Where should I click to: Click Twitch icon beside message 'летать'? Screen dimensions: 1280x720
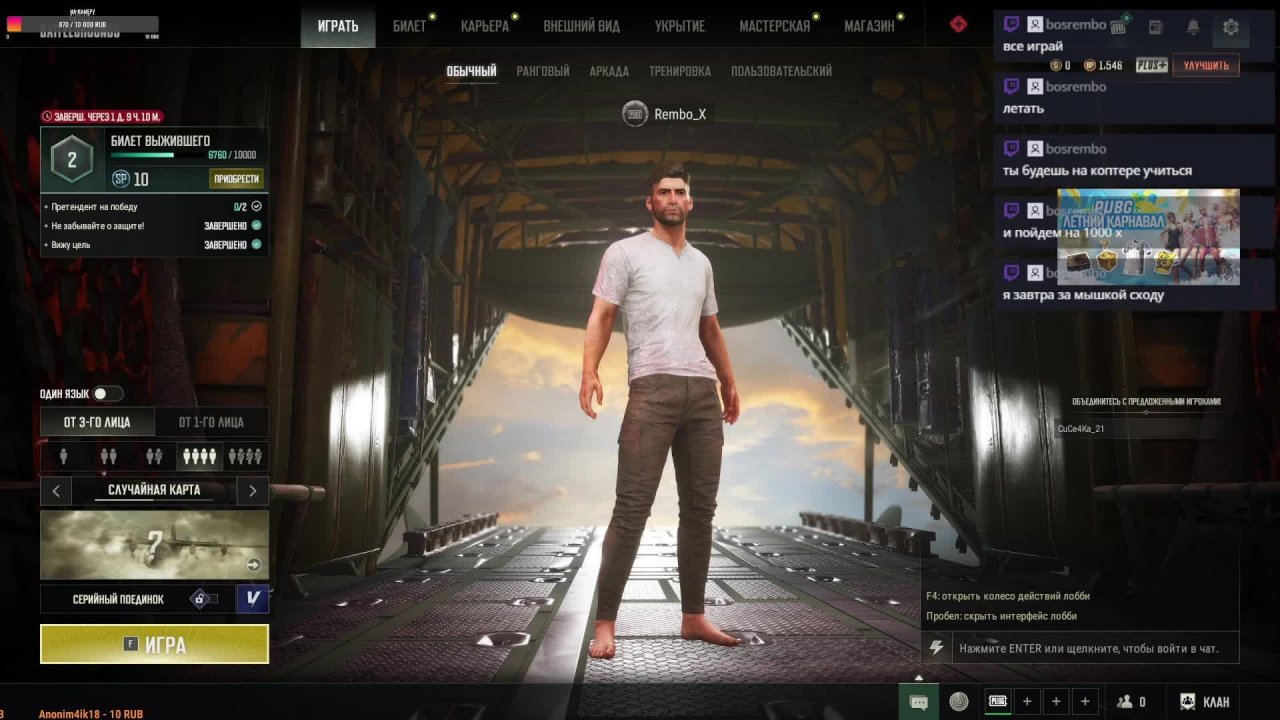tap(1011, 87)
